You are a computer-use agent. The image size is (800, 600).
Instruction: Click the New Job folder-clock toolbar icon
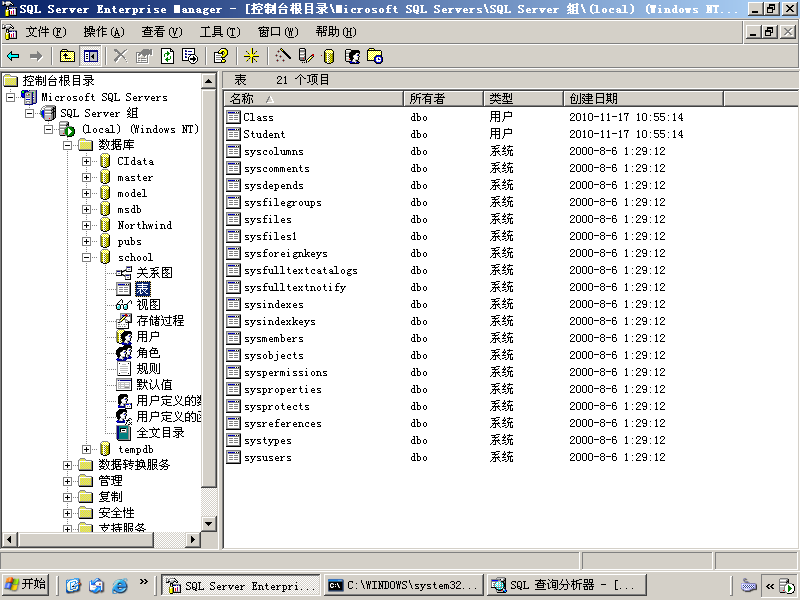(375, 56)
